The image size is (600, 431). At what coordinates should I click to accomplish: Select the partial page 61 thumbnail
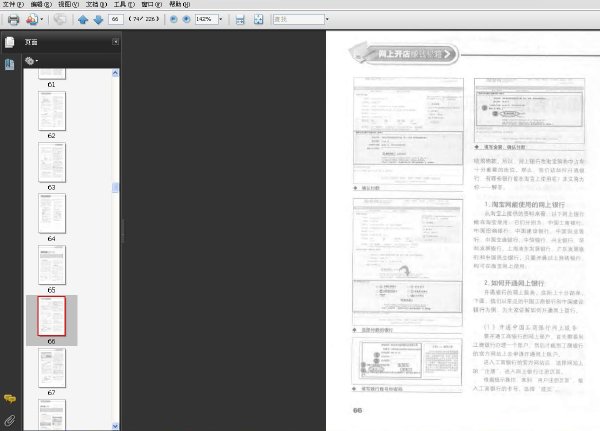tap(52, 74)
